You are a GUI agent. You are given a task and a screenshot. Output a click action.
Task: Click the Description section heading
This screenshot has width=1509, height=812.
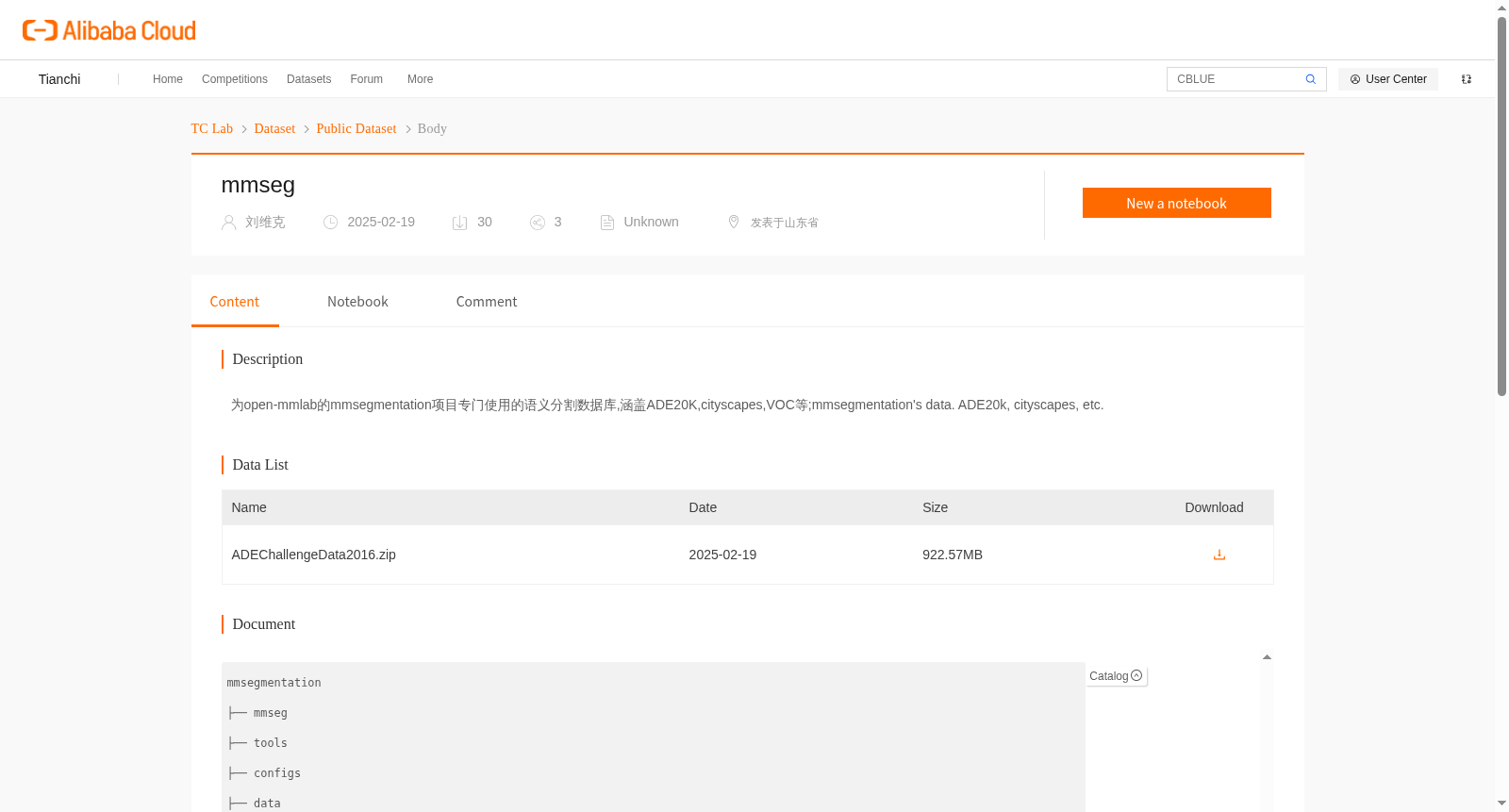268,359
